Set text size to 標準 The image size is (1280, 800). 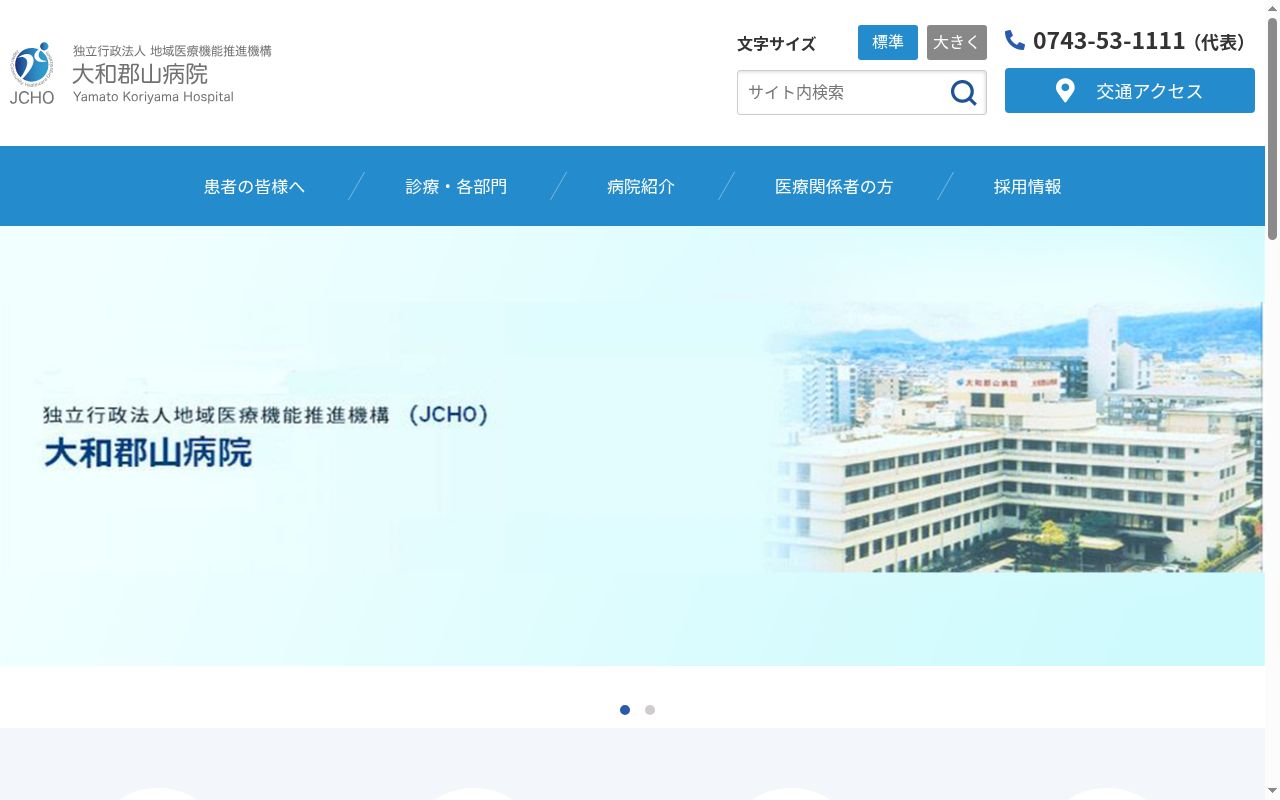[x=888, y=42]
